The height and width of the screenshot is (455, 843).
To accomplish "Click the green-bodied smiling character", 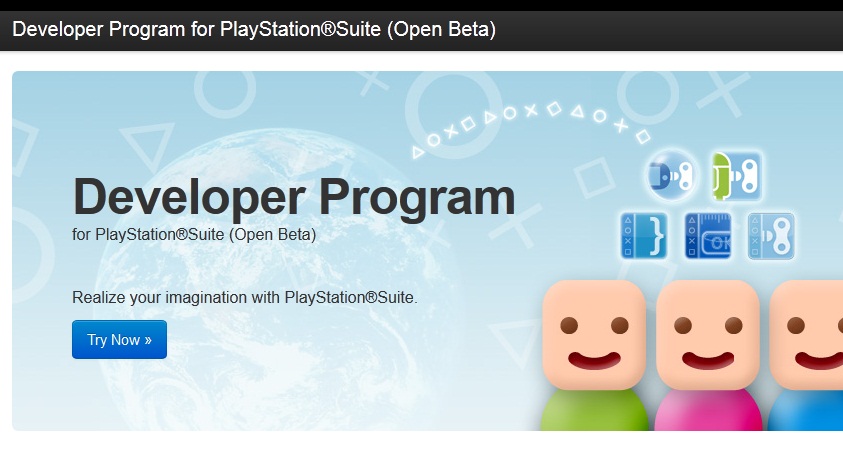I will [594, 356].
